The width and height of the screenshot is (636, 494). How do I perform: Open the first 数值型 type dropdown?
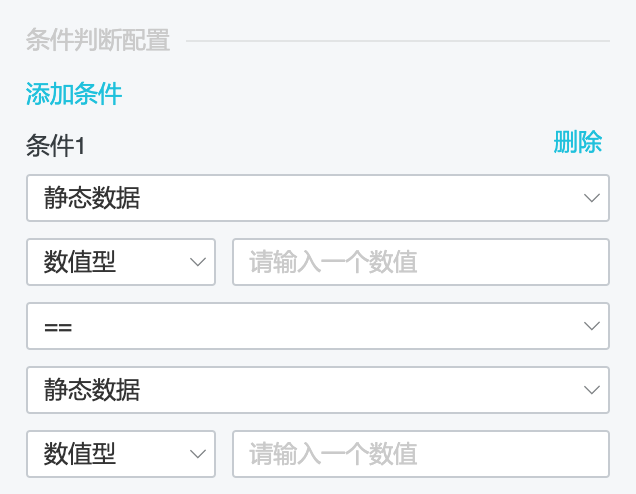click(x=121, y=262)
